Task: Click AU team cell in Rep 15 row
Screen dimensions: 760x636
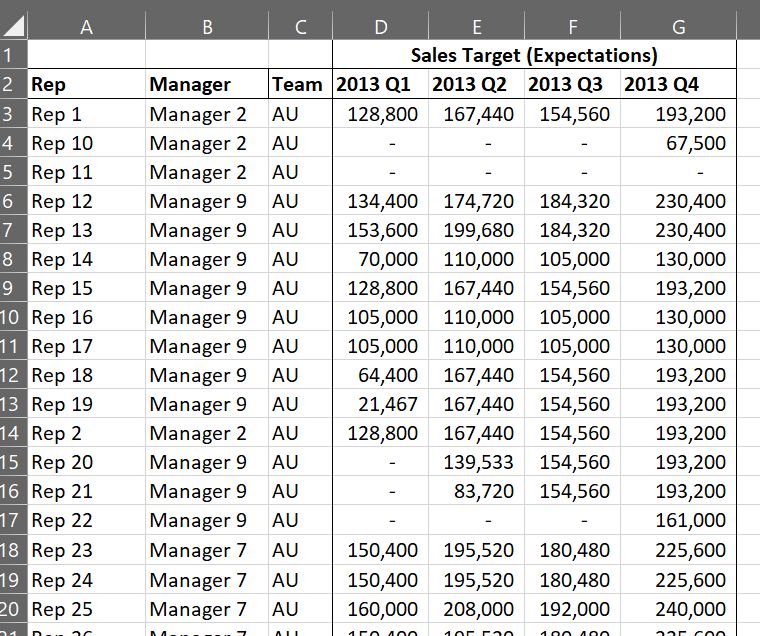Action: [301, 288]
